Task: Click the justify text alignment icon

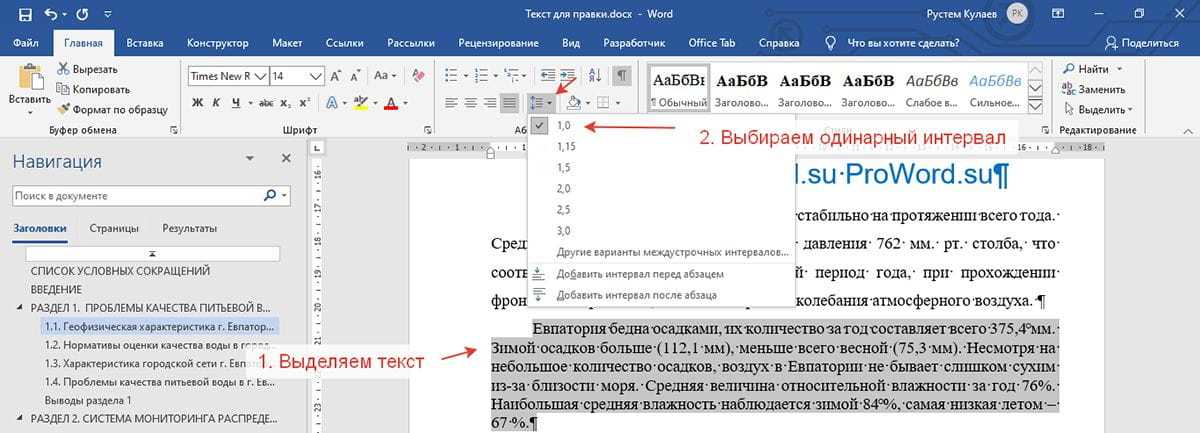Action: (x=510, y=103)
